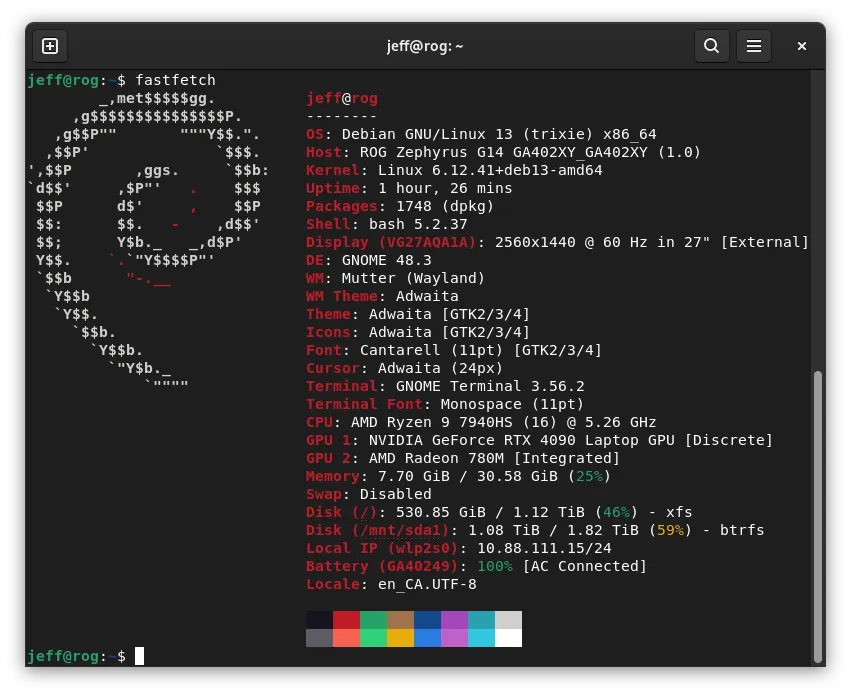Click the OS line Debian GNU/Linux 13

tap(481, 134)
